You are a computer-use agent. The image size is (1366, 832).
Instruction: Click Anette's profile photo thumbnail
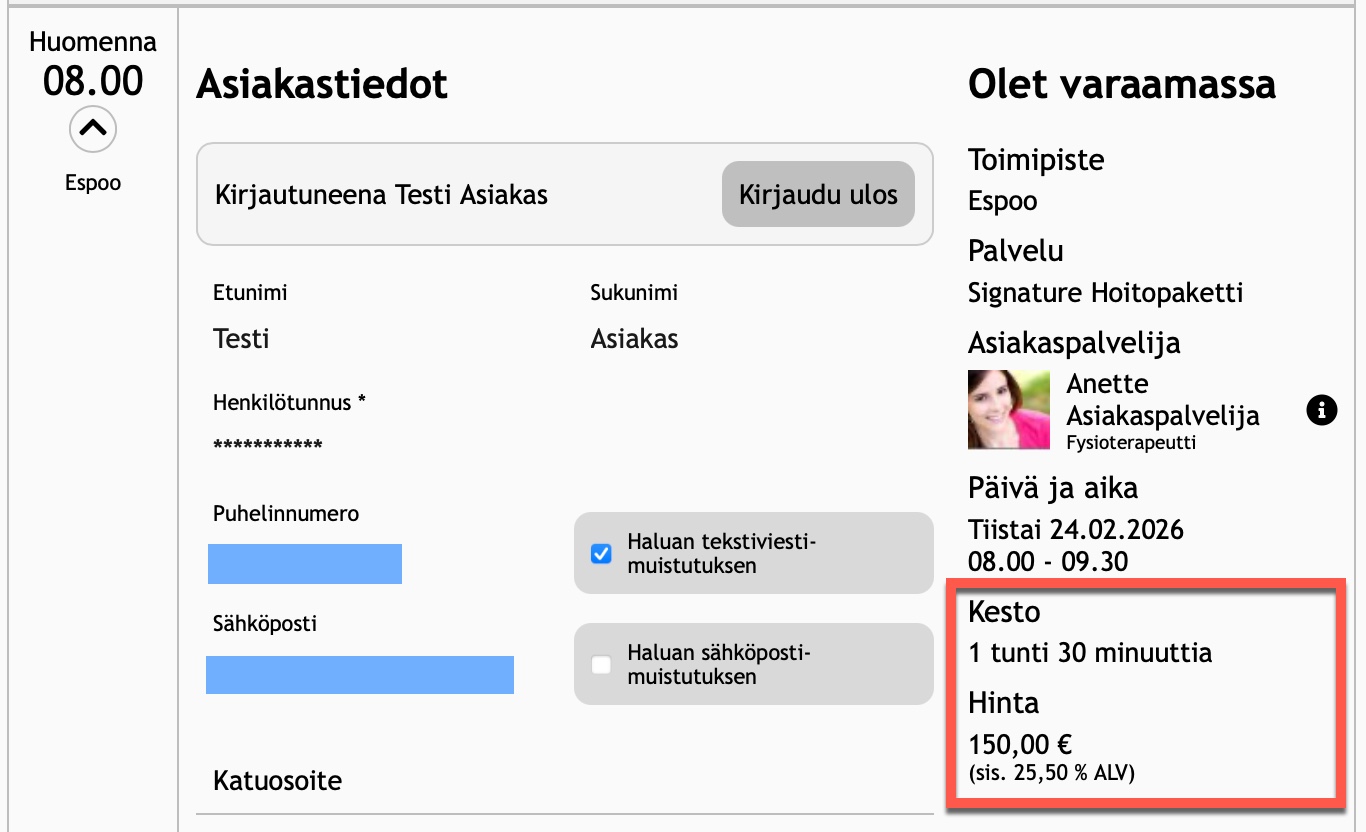point(1009,410)
